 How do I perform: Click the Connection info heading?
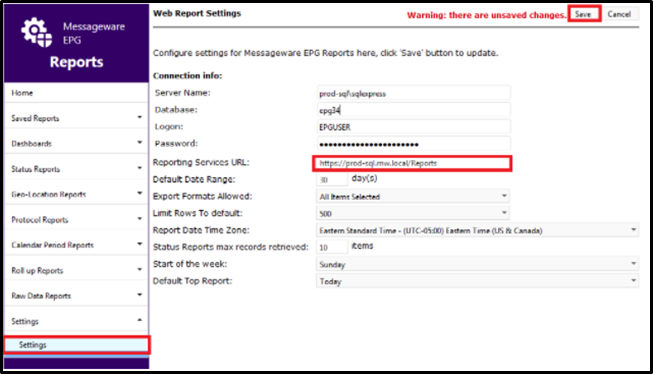pos(187,76)
